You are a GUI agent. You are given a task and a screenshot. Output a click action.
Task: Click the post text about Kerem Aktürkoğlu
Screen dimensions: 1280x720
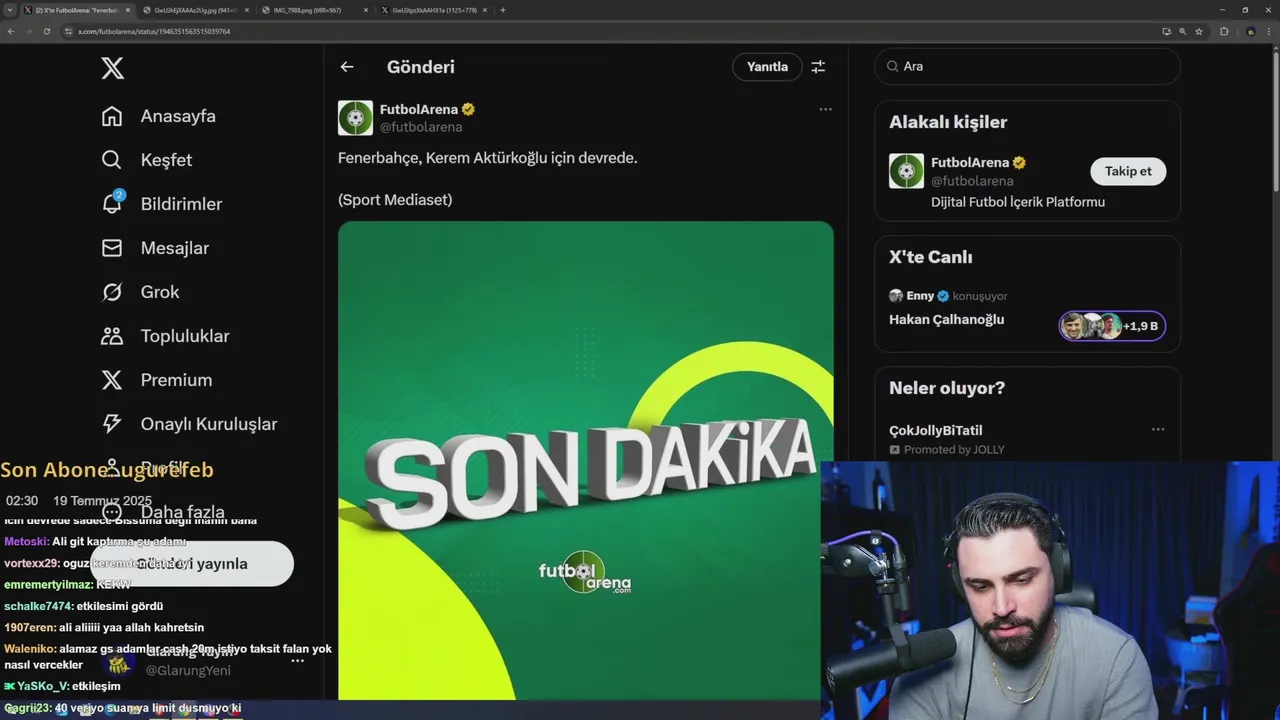pyautogui.click(x=487, y=158)
